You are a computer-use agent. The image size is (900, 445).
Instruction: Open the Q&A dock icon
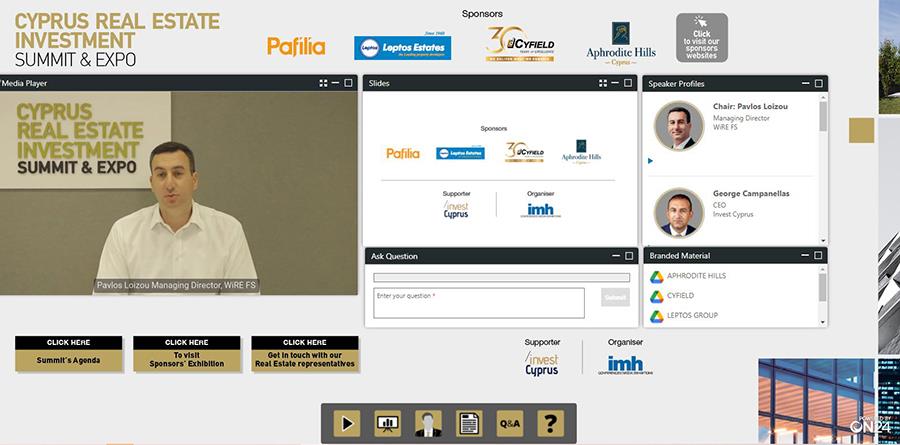[510, 423]
